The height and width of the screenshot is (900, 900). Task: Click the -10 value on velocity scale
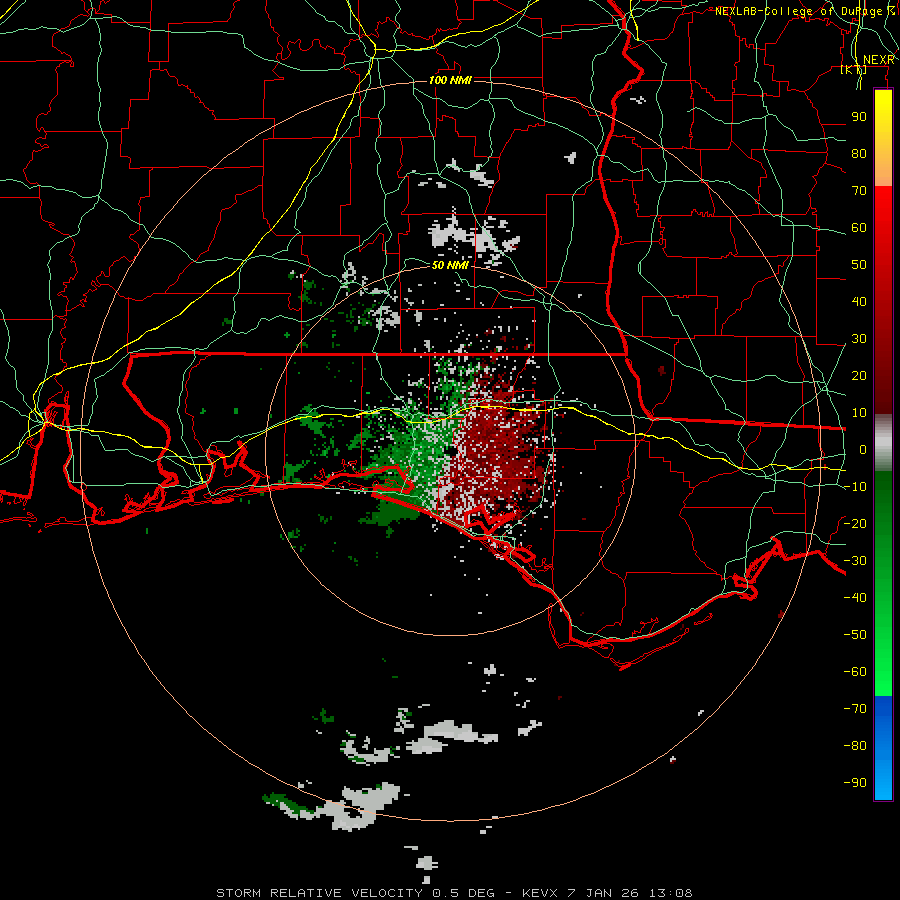pos(855,487)
